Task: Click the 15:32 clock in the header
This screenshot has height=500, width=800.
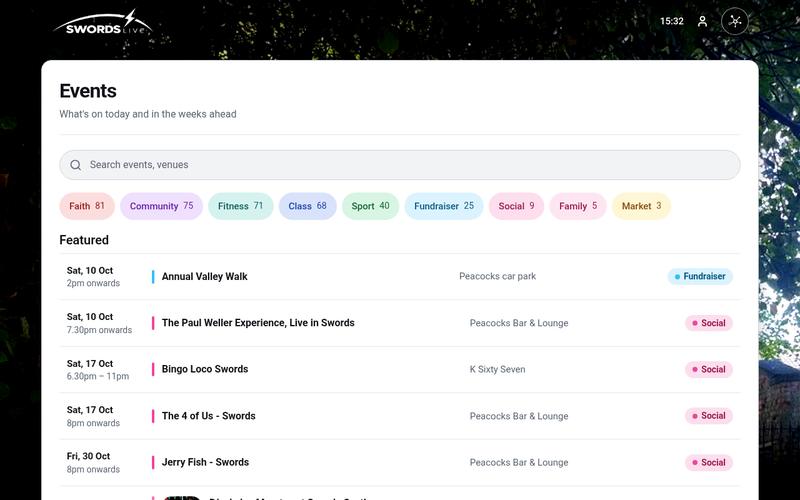Action: click(x=671, y=21)
